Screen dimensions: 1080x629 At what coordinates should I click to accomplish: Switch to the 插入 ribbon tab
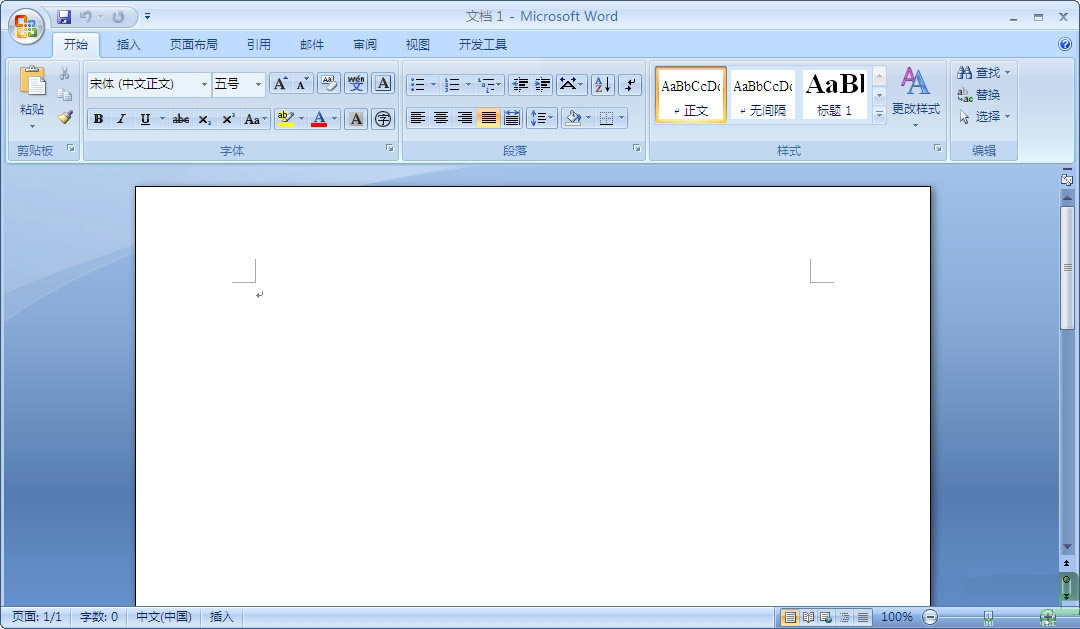tap(129, 45)
